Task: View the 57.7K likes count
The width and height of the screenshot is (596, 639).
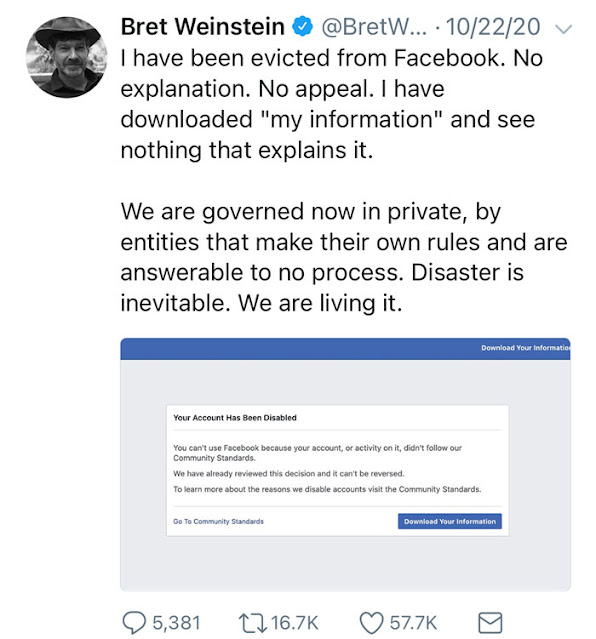Action: point(413,623)
